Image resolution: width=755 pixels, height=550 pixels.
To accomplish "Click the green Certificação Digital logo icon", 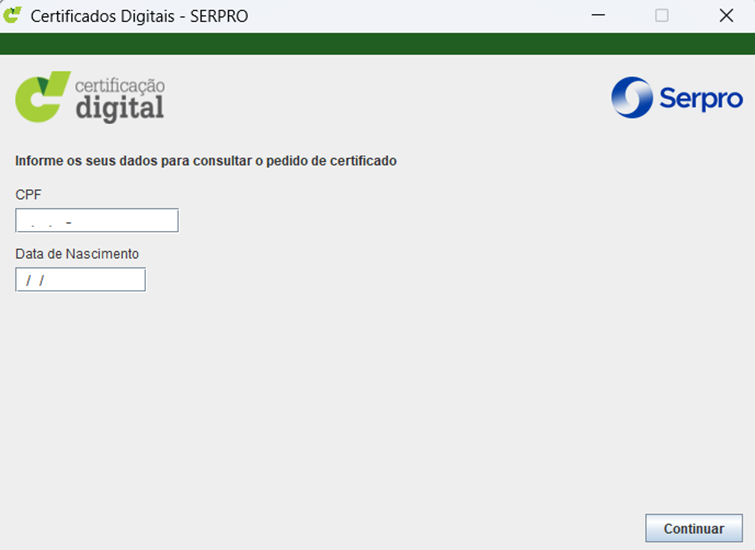I will coord(42,97).
